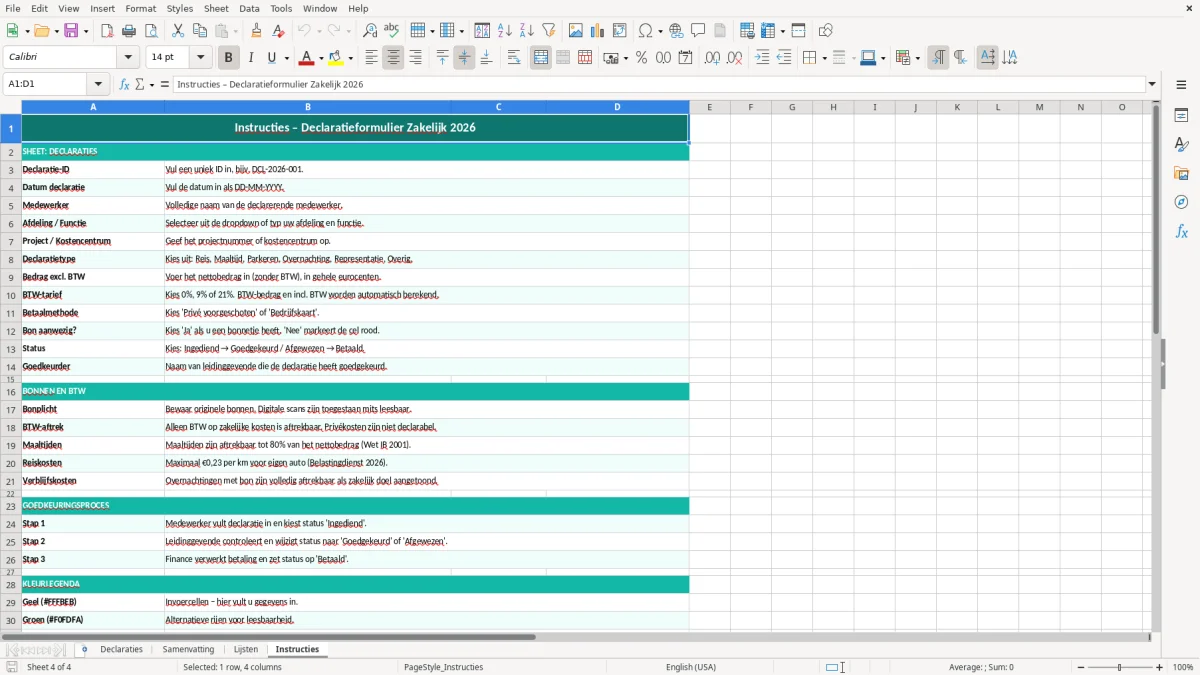
Task: Open the Font Size dropdown
Action: pyautogui.click(x=200, y=58)
